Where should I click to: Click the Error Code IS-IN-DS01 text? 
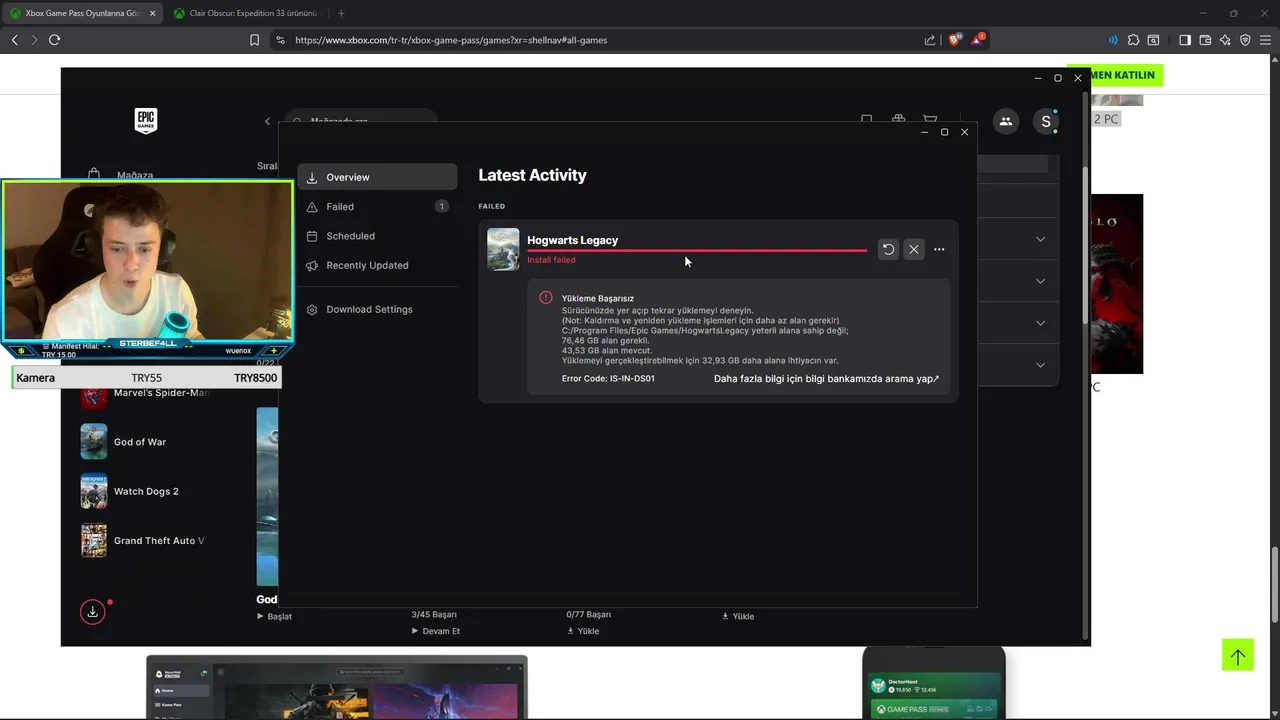click(x=608, y=379)
